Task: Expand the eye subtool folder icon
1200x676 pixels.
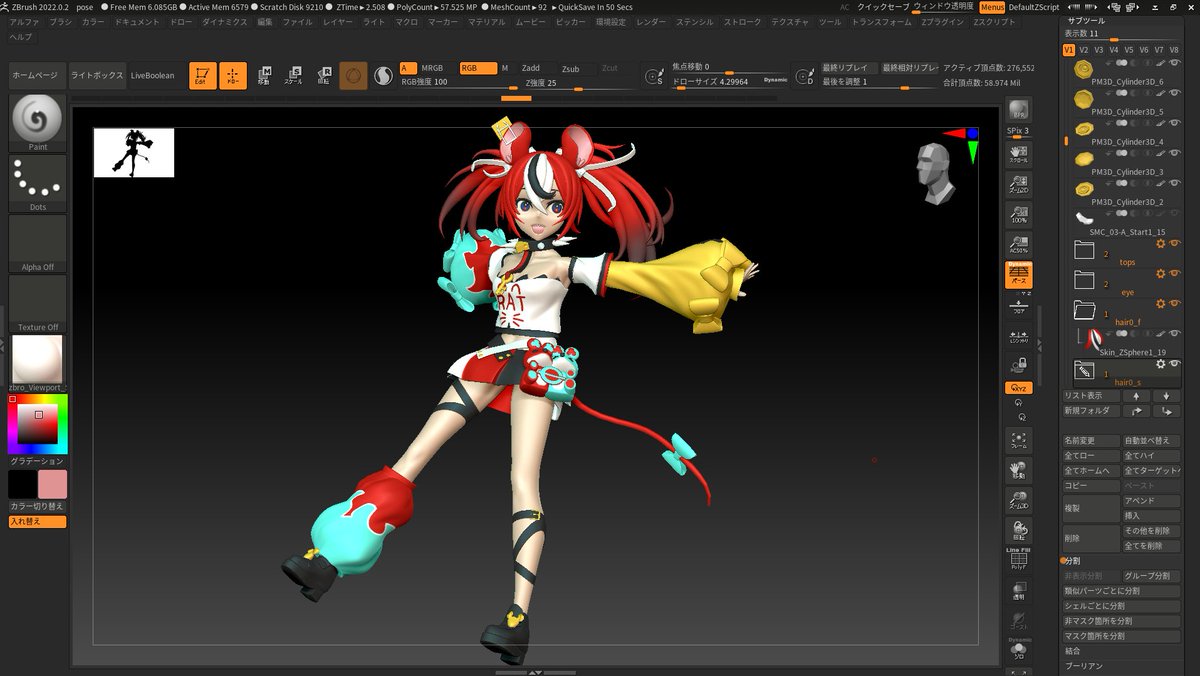Action: pos(1084,279)
